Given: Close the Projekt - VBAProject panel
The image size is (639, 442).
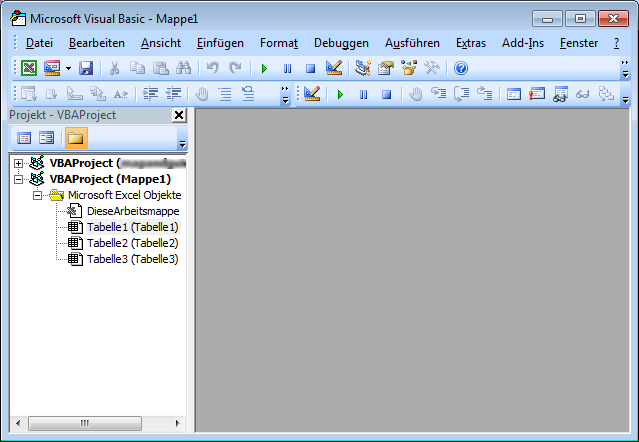Looking at the screenshot, I should click(179, 115).
